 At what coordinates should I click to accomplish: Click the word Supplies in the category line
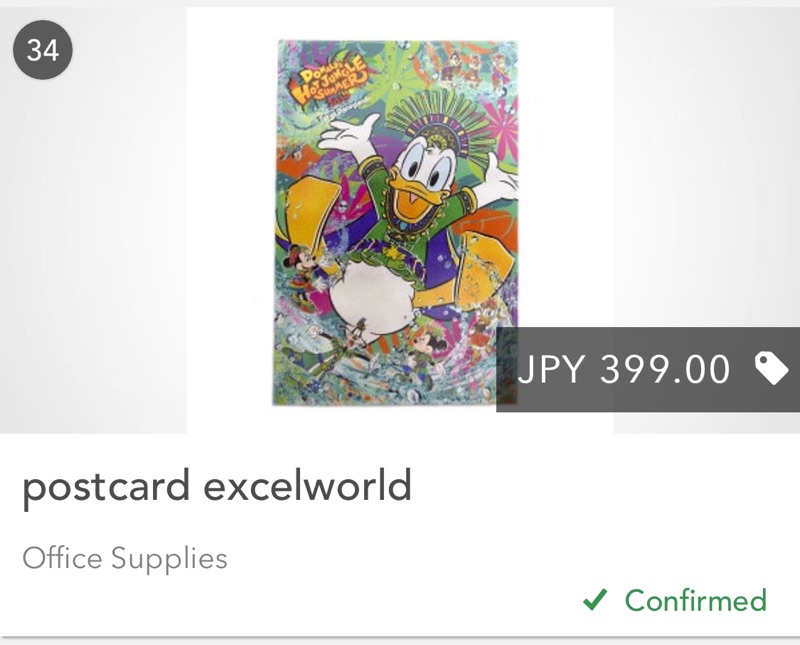169,558
